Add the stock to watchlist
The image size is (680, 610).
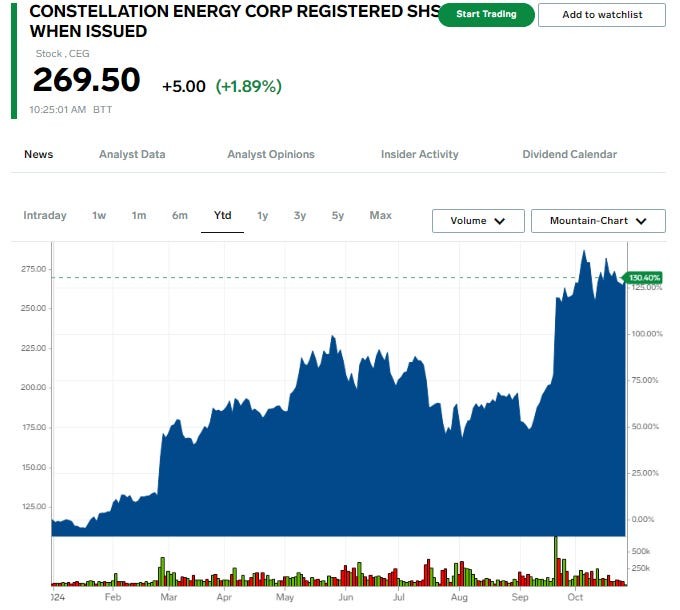[x=601, y=15]
